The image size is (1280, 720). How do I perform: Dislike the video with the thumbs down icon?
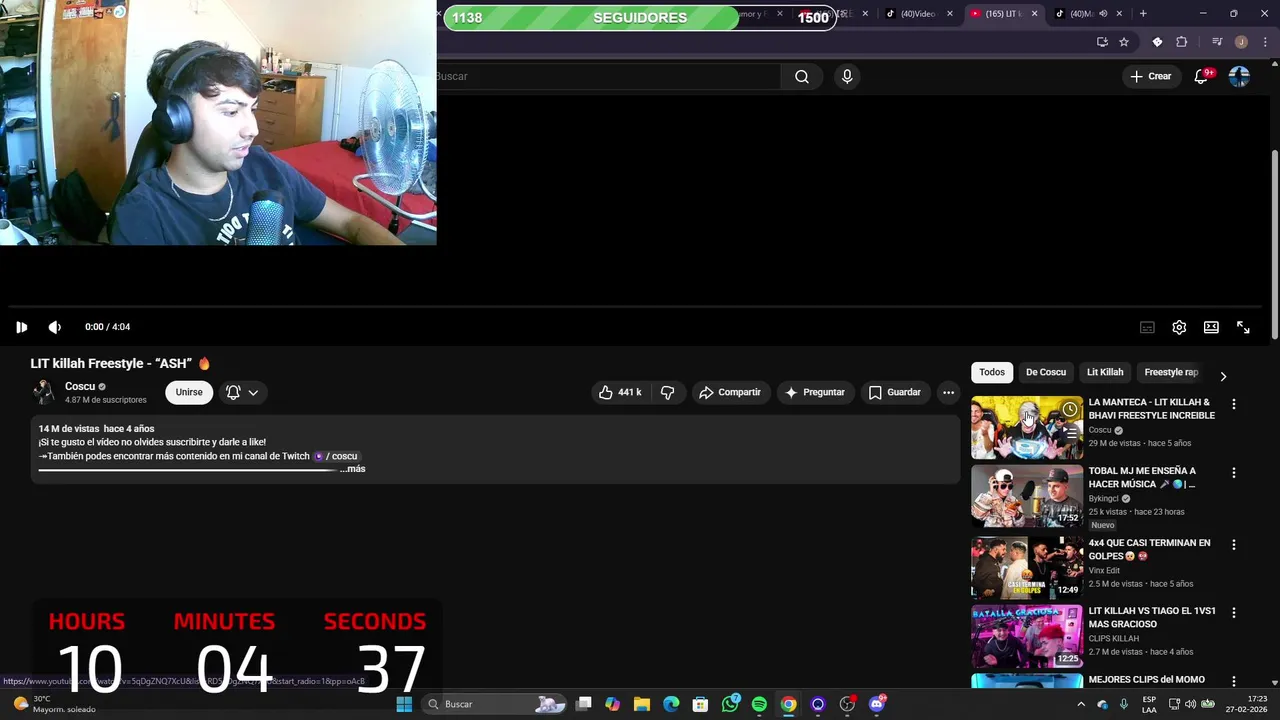click(x=667, y=392)
